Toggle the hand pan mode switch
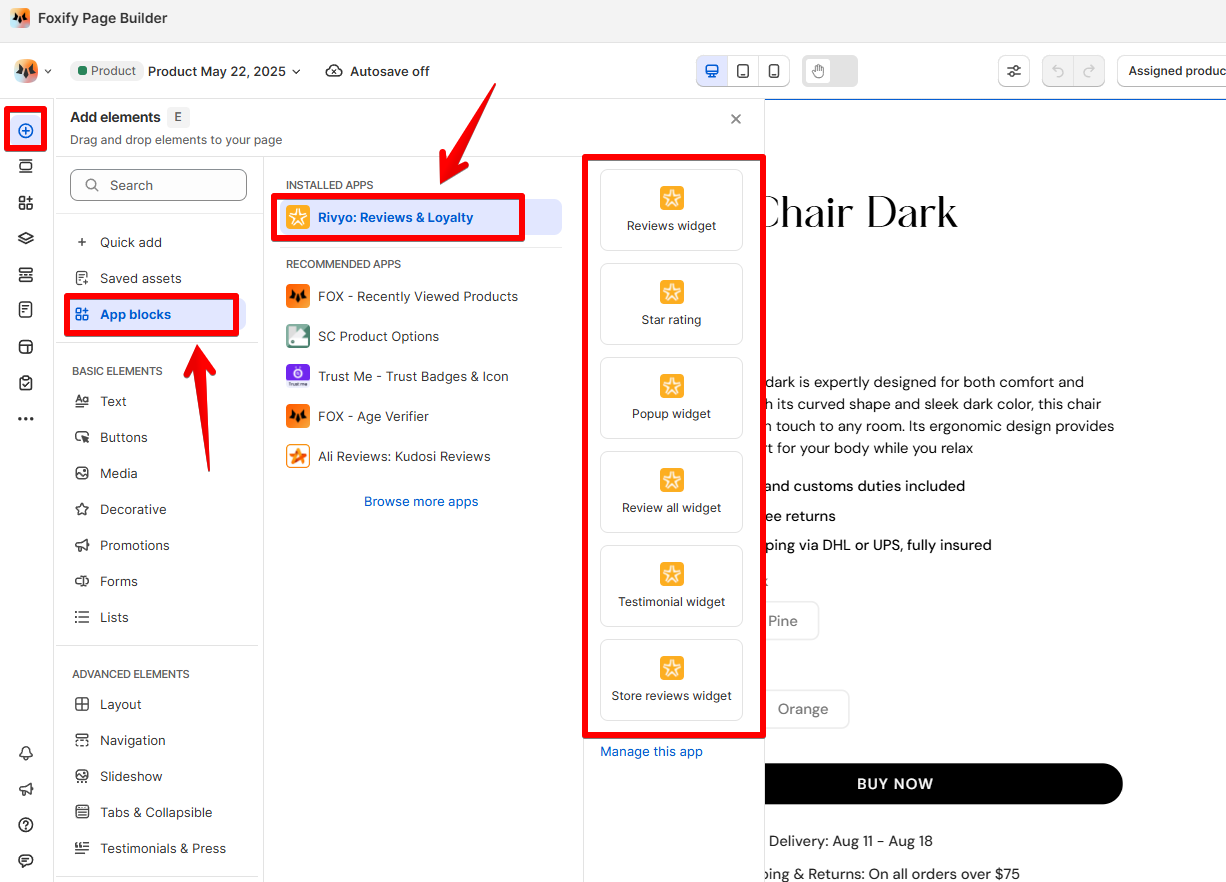1226x882 pixels. point(830,71)
